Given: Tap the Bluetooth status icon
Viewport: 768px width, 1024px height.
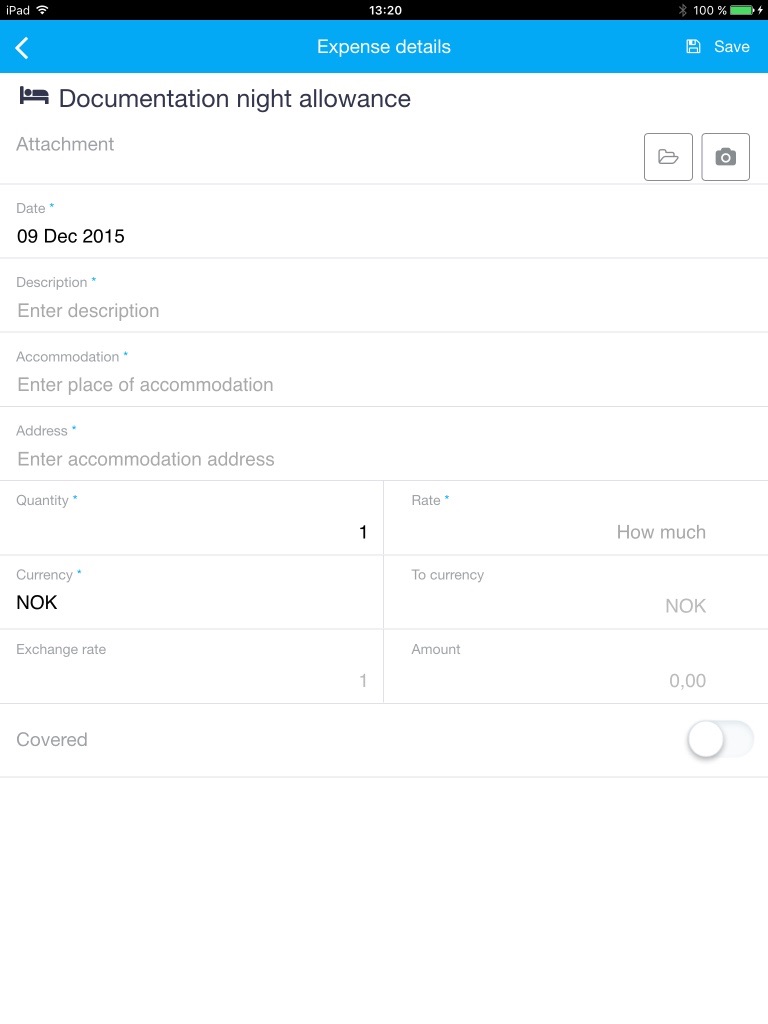Looking at the screenshot, I should (683, 10).
